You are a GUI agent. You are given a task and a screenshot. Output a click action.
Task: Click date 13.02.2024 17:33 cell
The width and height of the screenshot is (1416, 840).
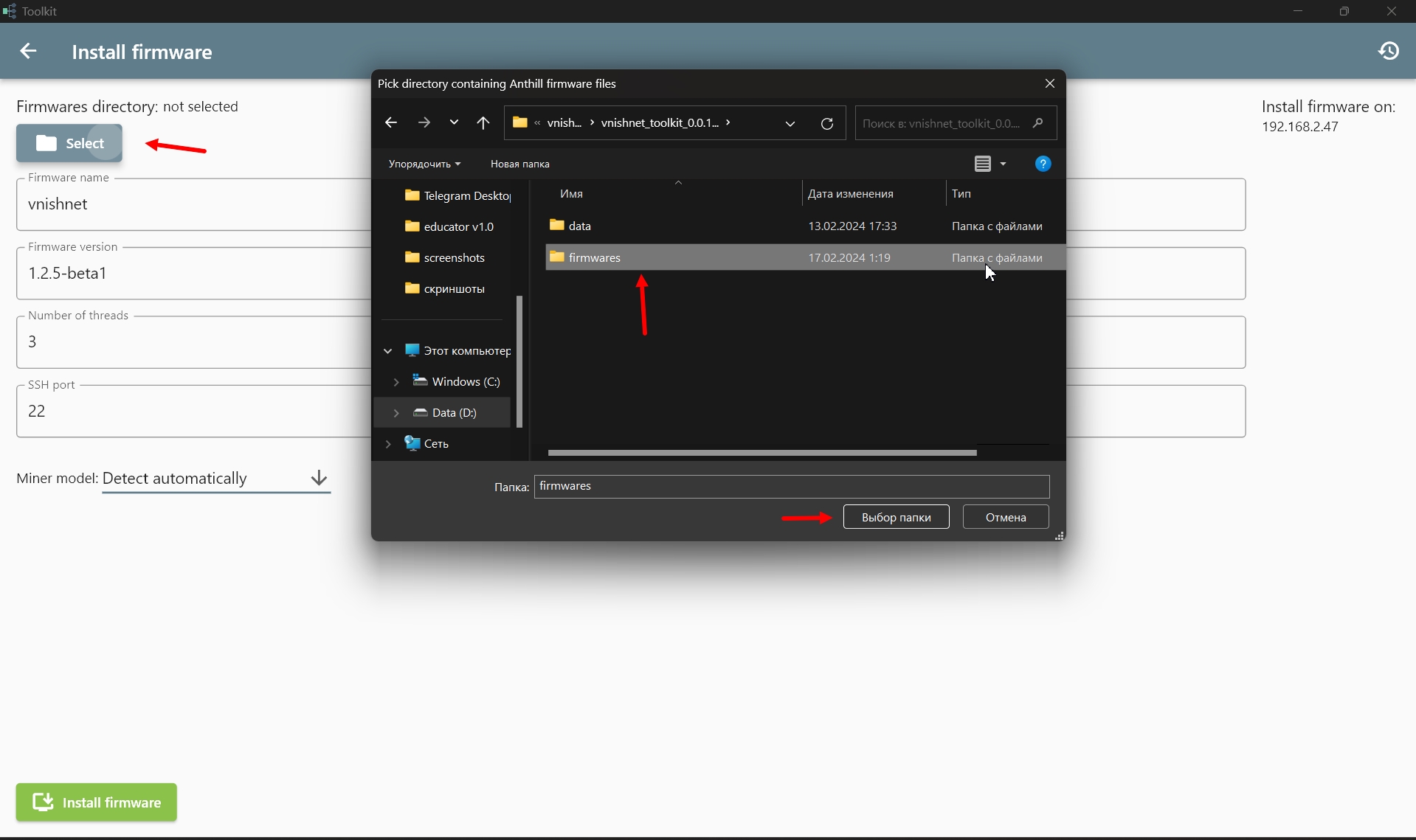(852, 226)
